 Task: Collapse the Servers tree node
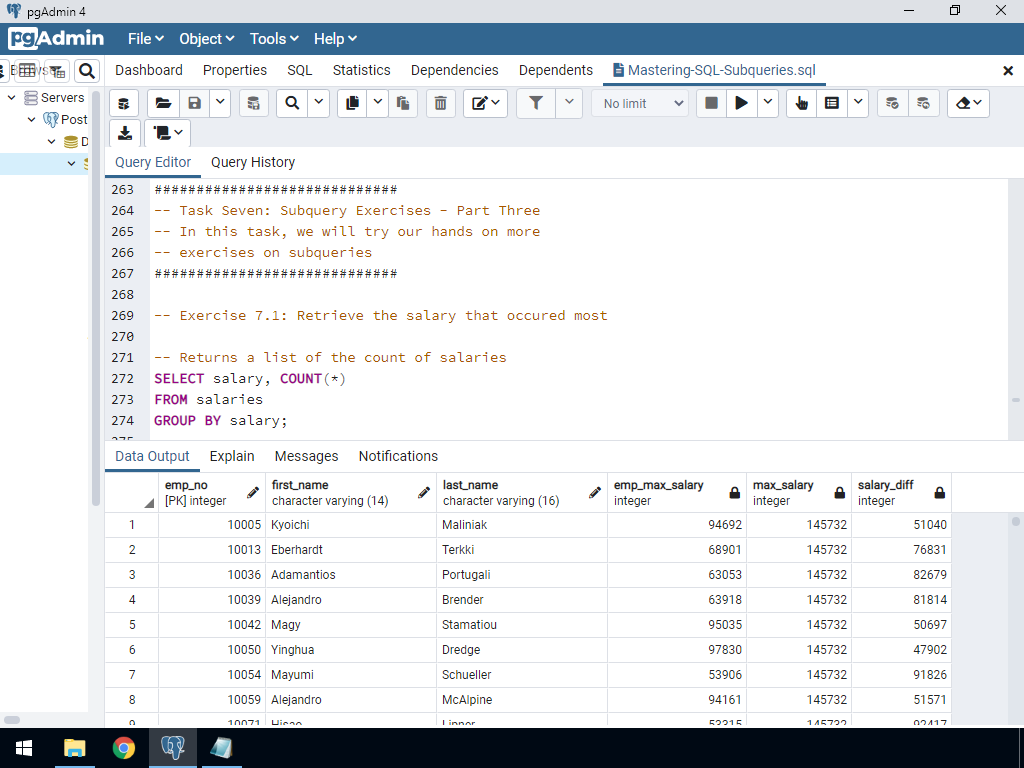coord(12,98)
